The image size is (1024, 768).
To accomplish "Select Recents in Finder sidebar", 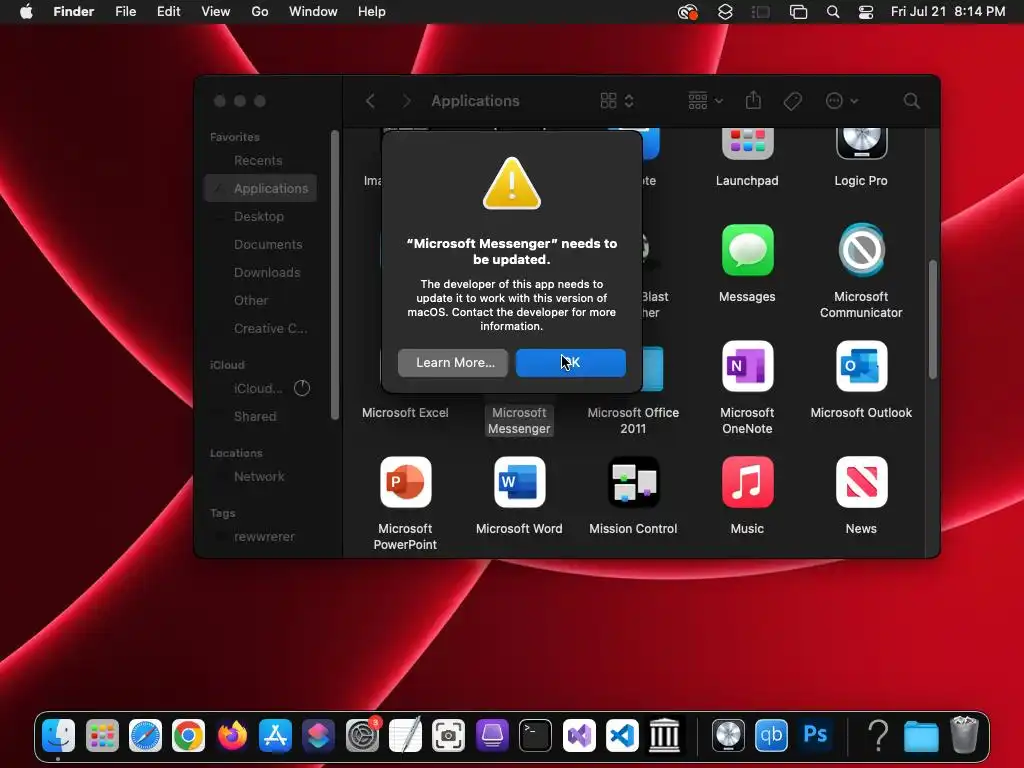I will (x=258, y=161).
